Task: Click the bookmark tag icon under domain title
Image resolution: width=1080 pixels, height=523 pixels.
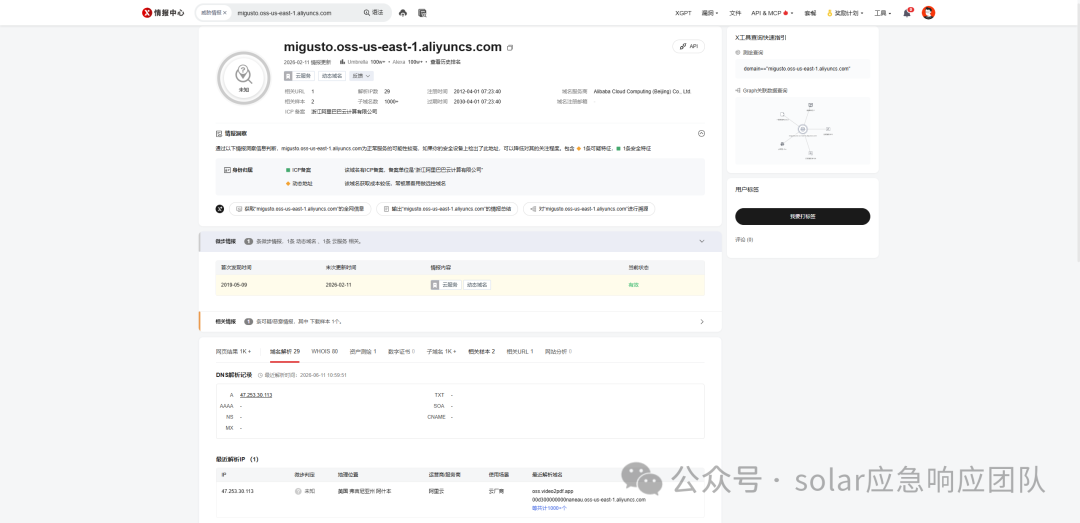Action: (288, 76)
